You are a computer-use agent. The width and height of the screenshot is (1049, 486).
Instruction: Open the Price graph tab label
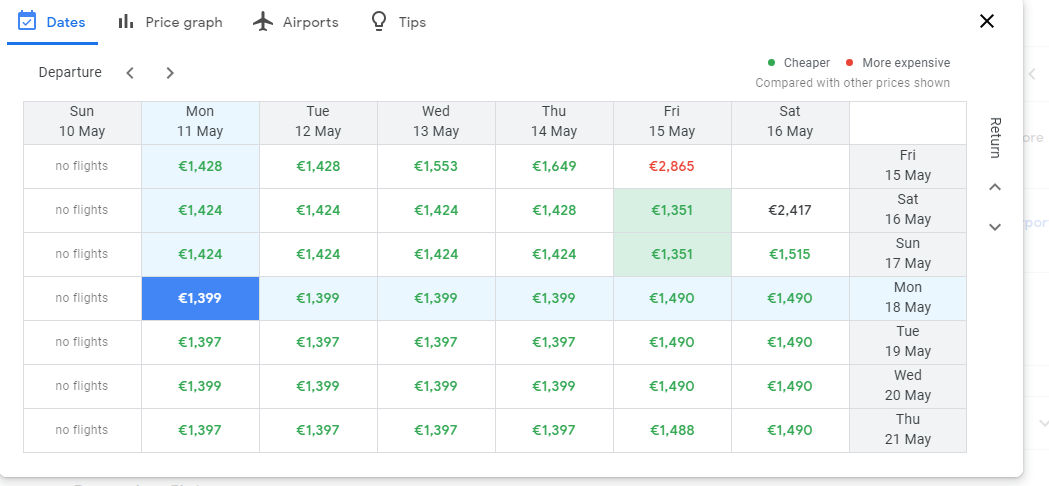(x=184, y=22)
